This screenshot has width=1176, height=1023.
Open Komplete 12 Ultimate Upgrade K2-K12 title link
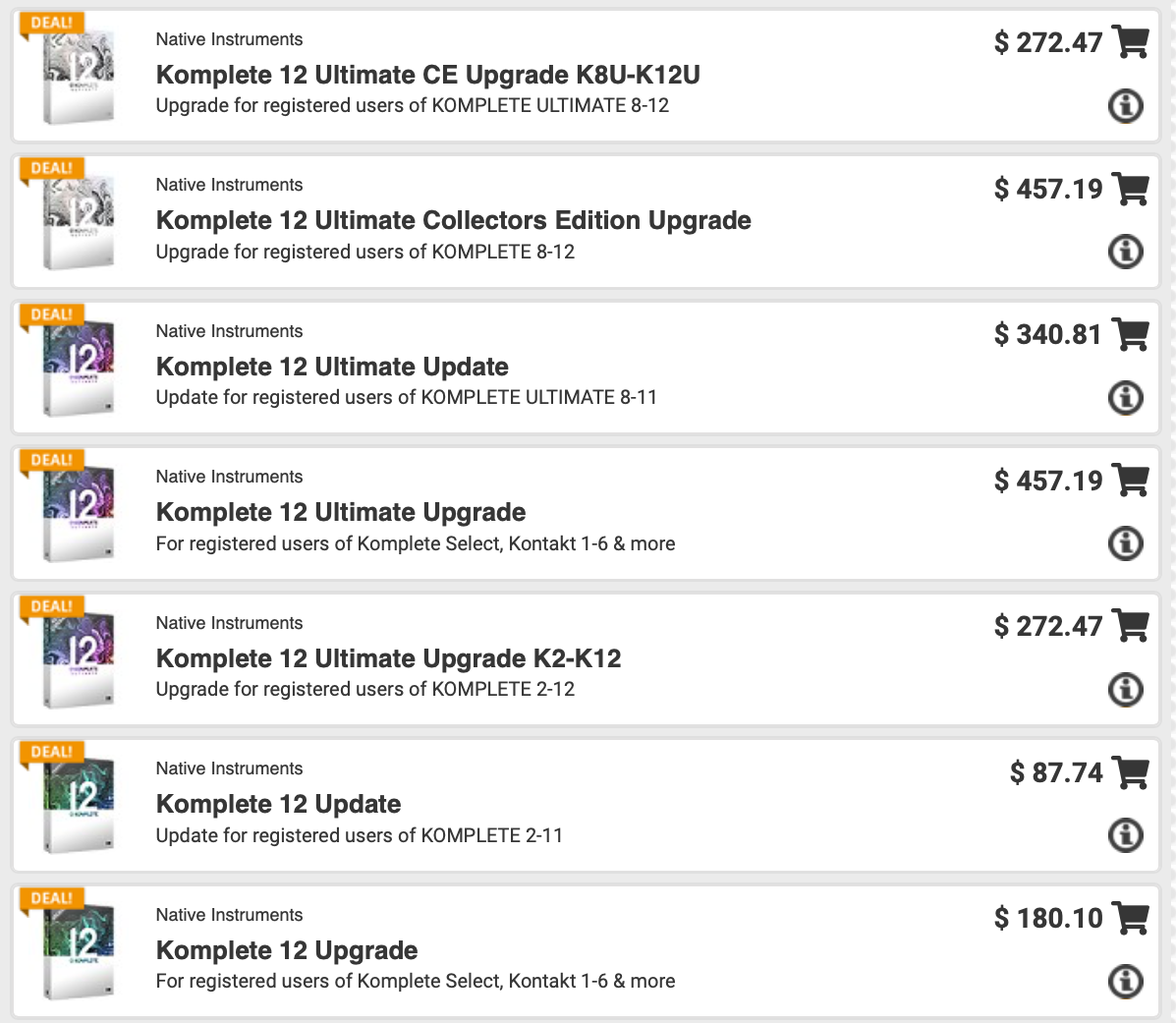click(x=388, y=658)
